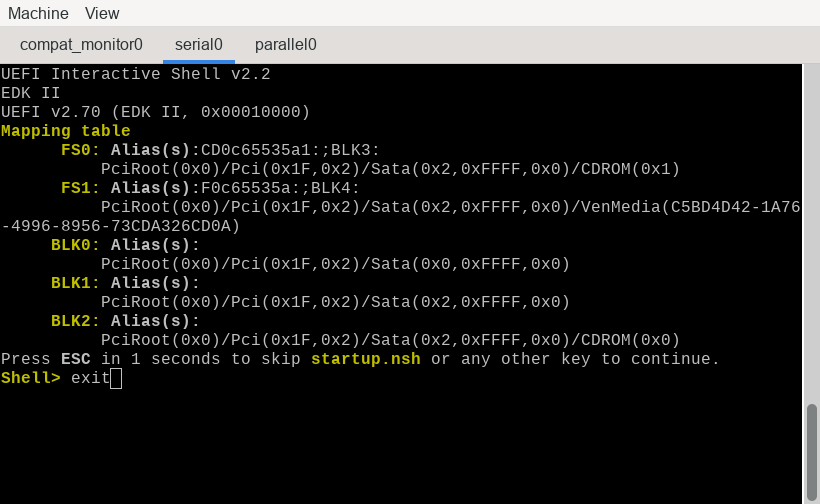Click the BLK0: mapping label
820x504 pixels.
75,245
